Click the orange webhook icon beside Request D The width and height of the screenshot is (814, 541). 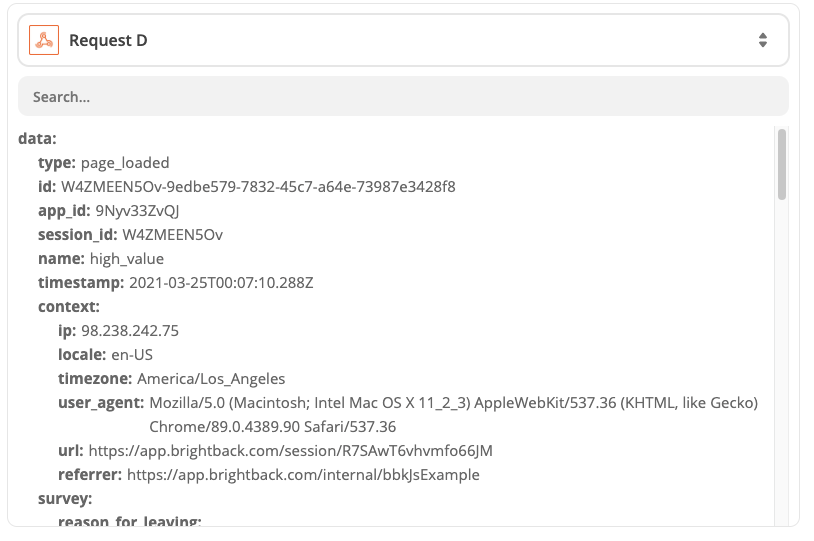coord(44,40)
